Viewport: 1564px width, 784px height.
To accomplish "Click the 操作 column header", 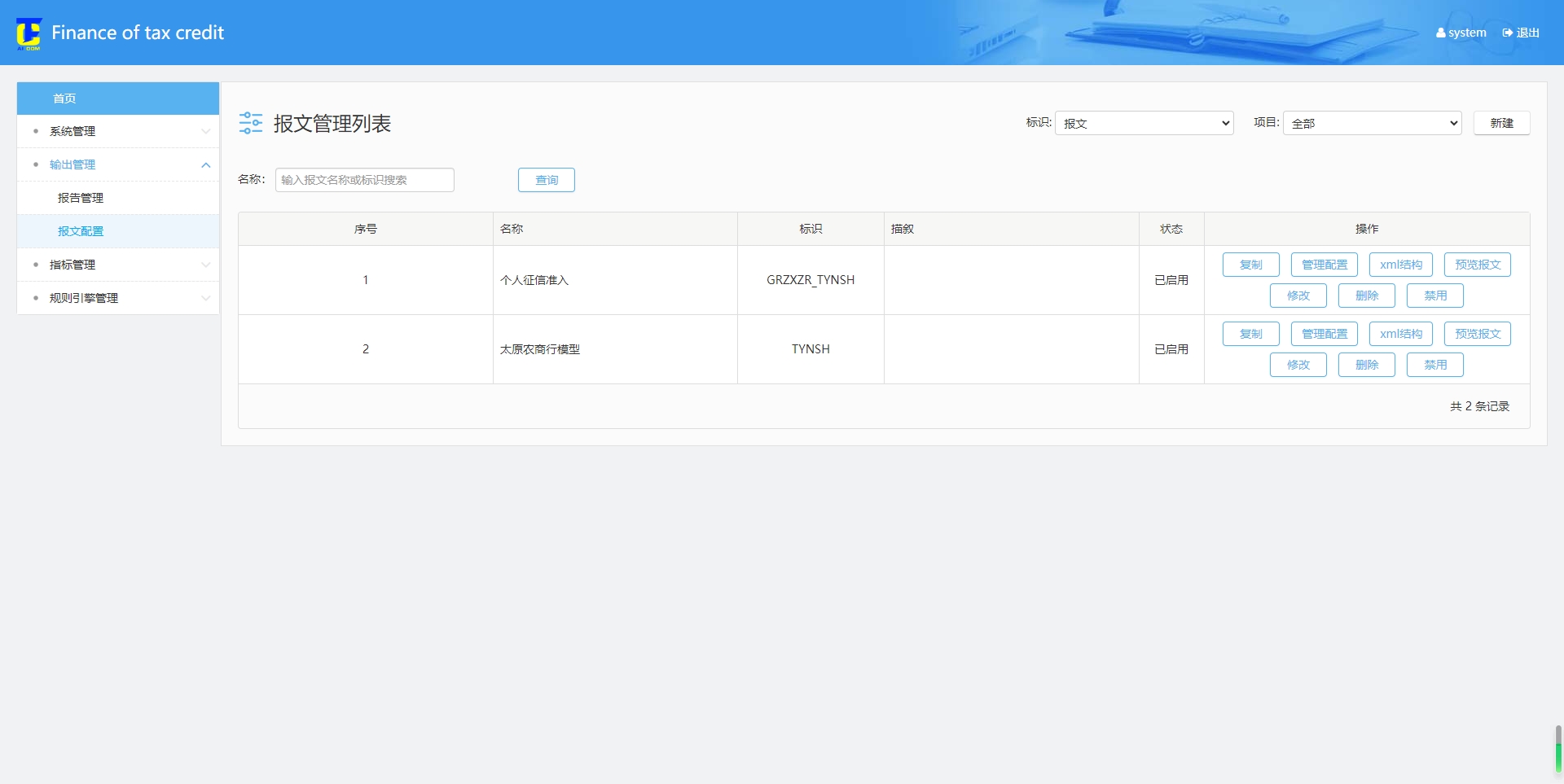I will 1367,229.
